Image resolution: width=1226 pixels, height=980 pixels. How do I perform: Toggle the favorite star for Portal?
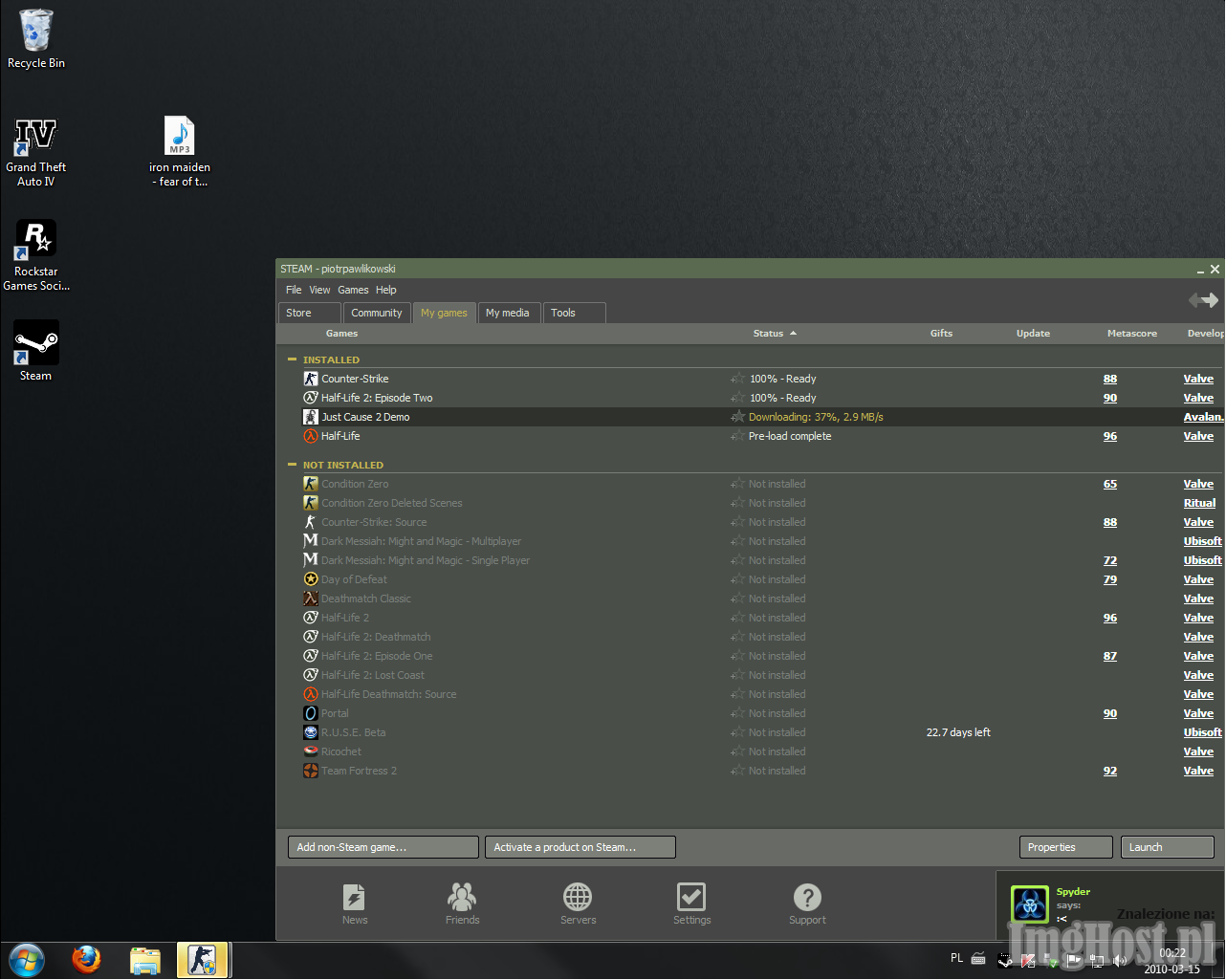[737, 713]
